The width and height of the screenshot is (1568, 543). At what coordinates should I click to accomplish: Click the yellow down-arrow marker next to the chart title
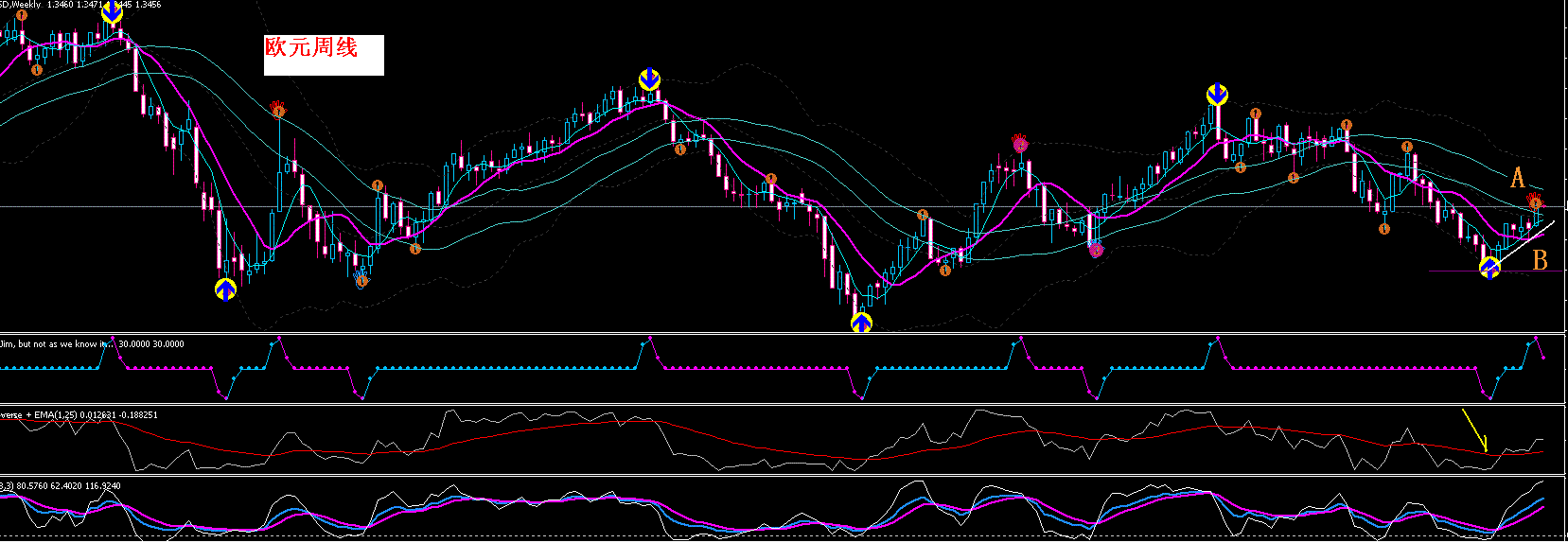(x=112, y=12)
